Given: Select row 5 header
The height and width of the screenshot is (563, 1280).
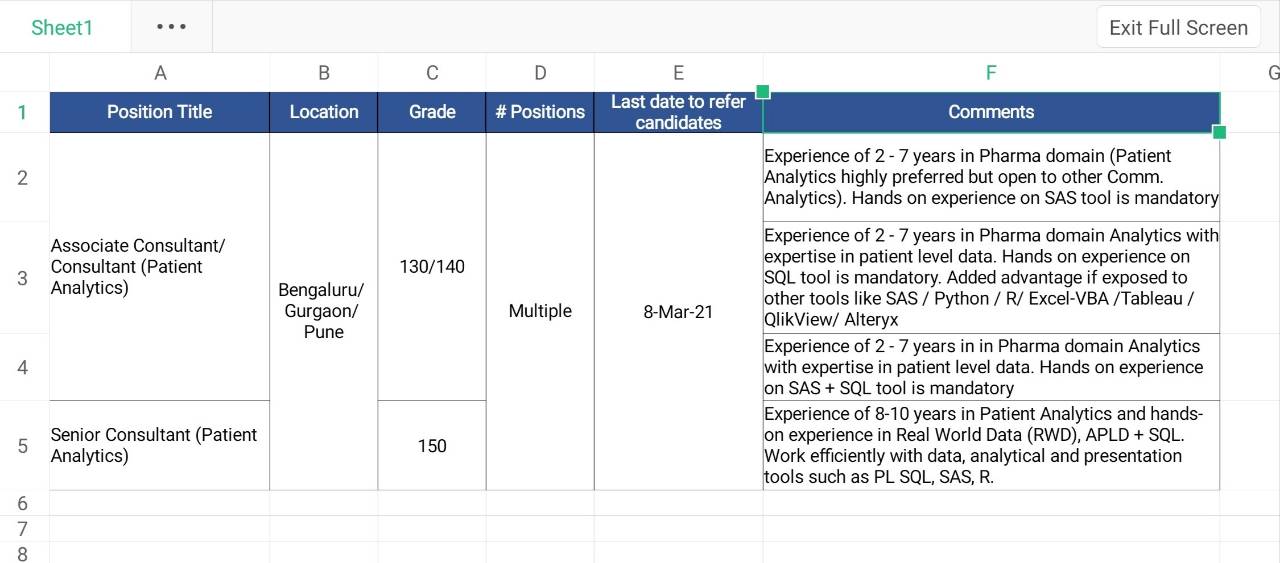Looking at the screenshot, I should click(23, 446).
